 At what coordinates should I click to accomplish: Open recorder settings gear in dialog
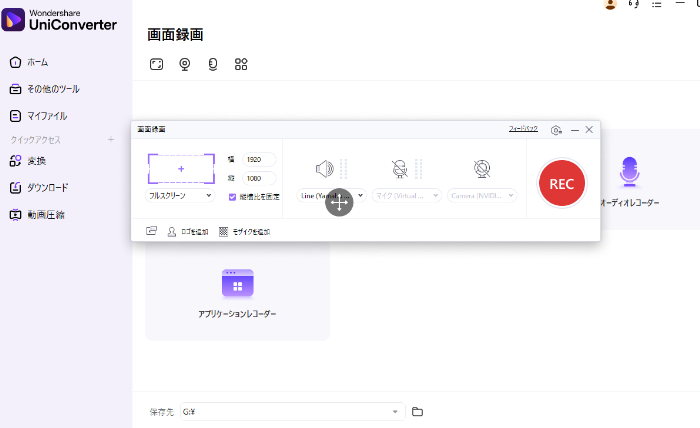pos(556,130)
